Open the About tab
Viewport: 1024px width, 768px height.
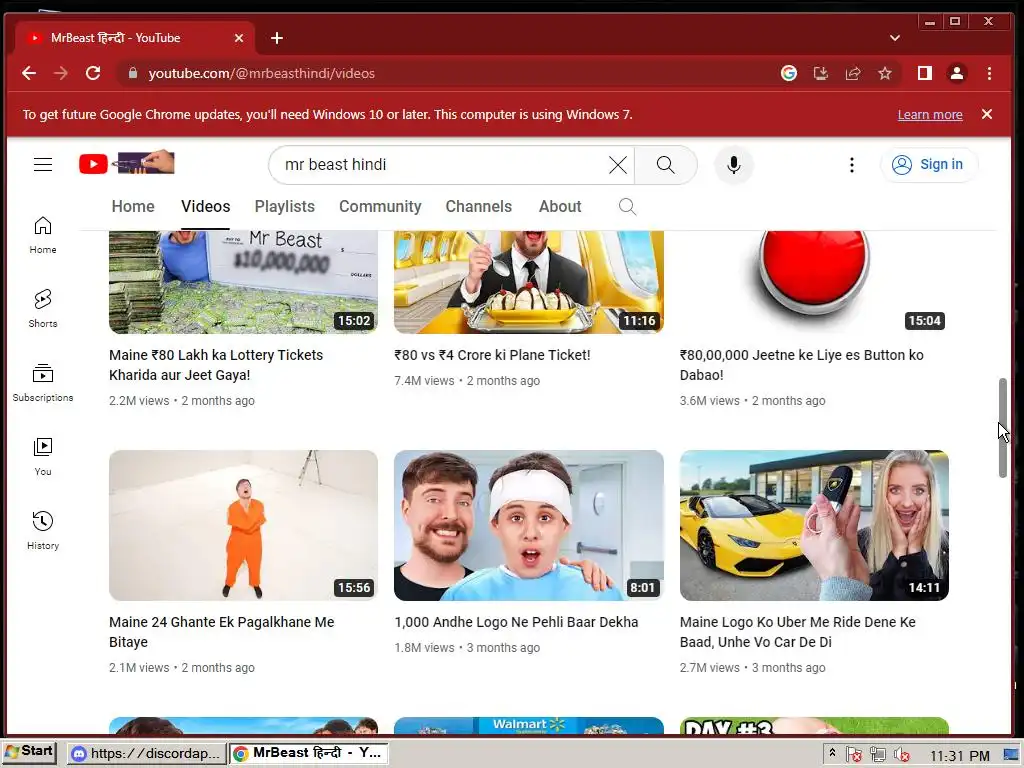560,207
